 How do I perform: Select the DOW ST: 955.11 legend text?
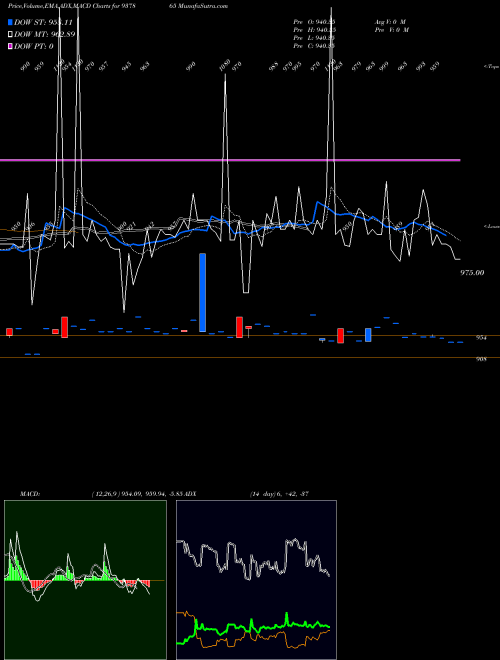click(x=43, y=22)
